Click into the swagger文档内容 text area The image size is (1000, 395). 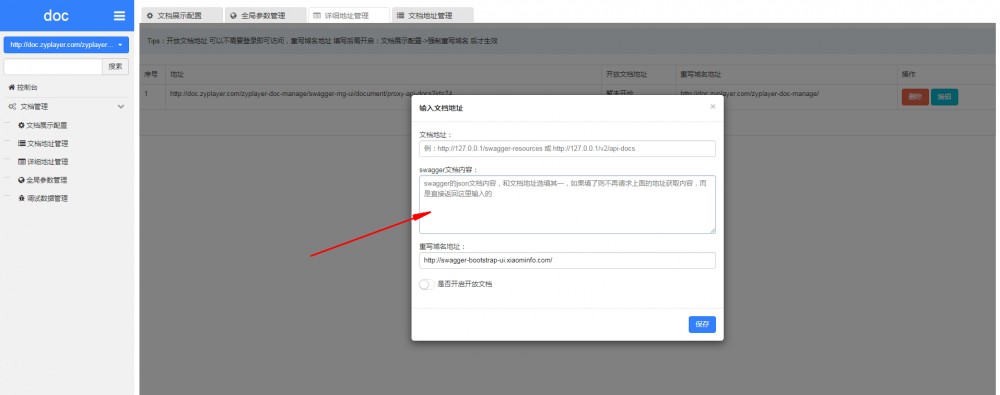(x=568, y=204)
